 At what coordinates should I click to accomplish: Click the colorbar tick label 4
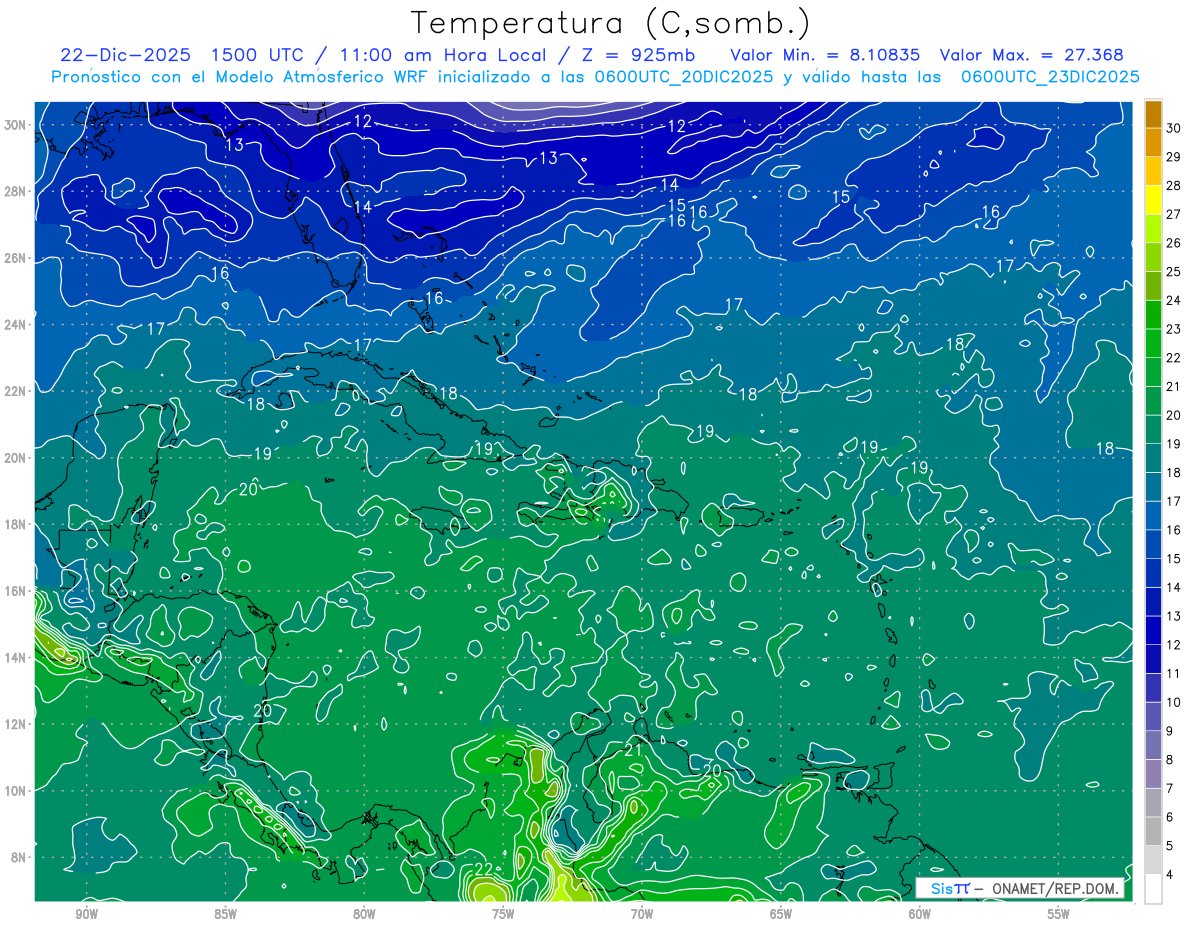(1171, 876)
